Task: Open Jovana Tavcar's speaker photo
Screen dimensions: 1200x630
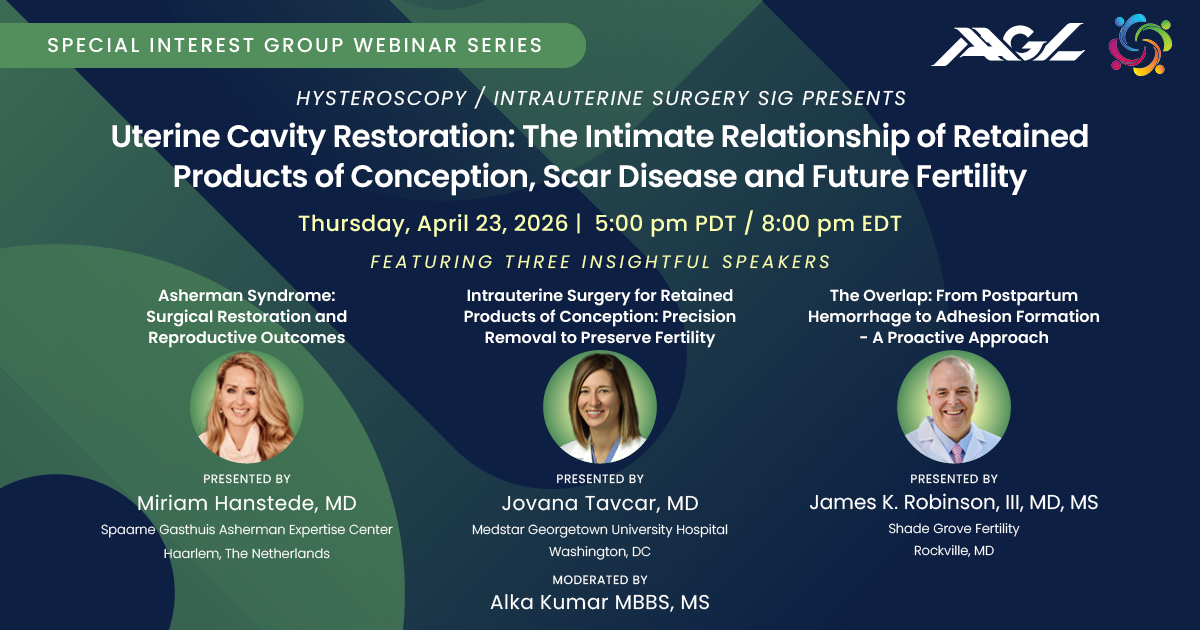Action: pos(600,406)
